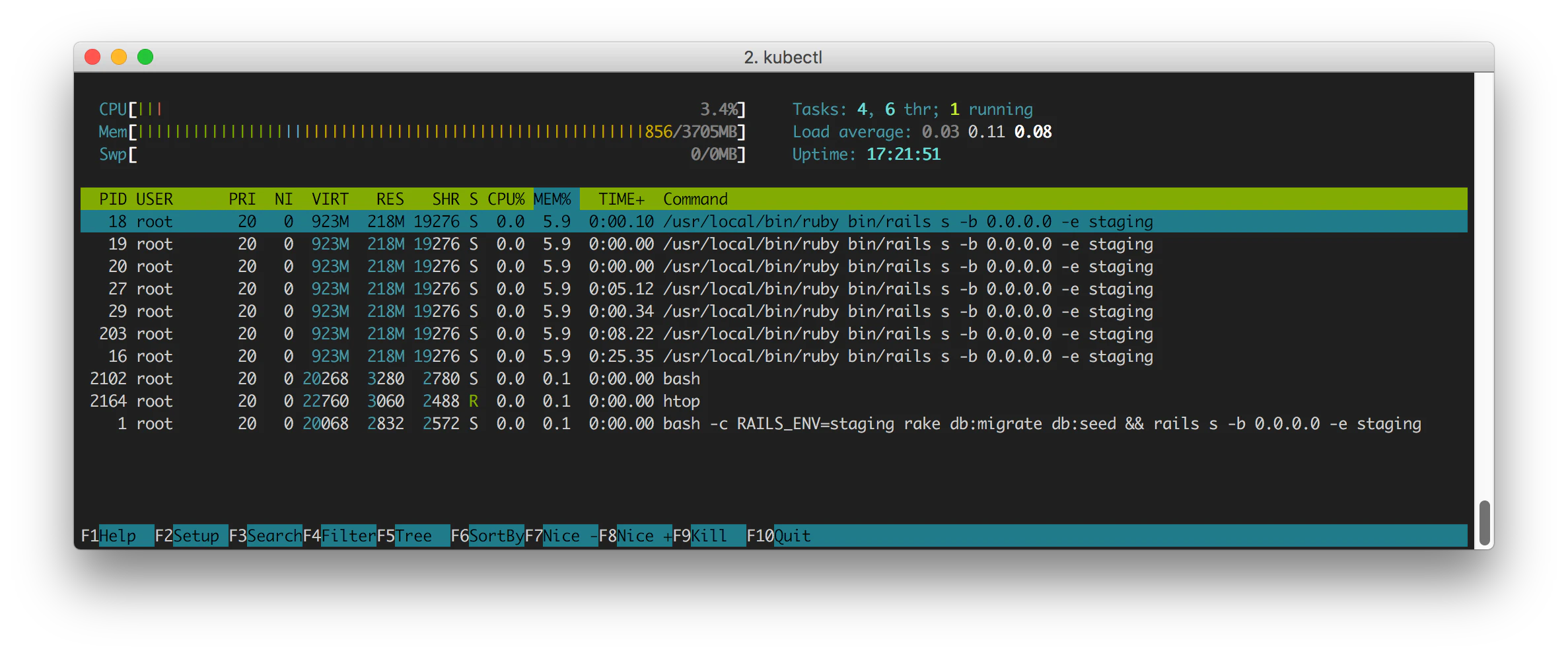Screen dimensions: 1568x655
Task: Click F10 Quit to exit htop
Action: pyautogui.click(x=779, y=535)
